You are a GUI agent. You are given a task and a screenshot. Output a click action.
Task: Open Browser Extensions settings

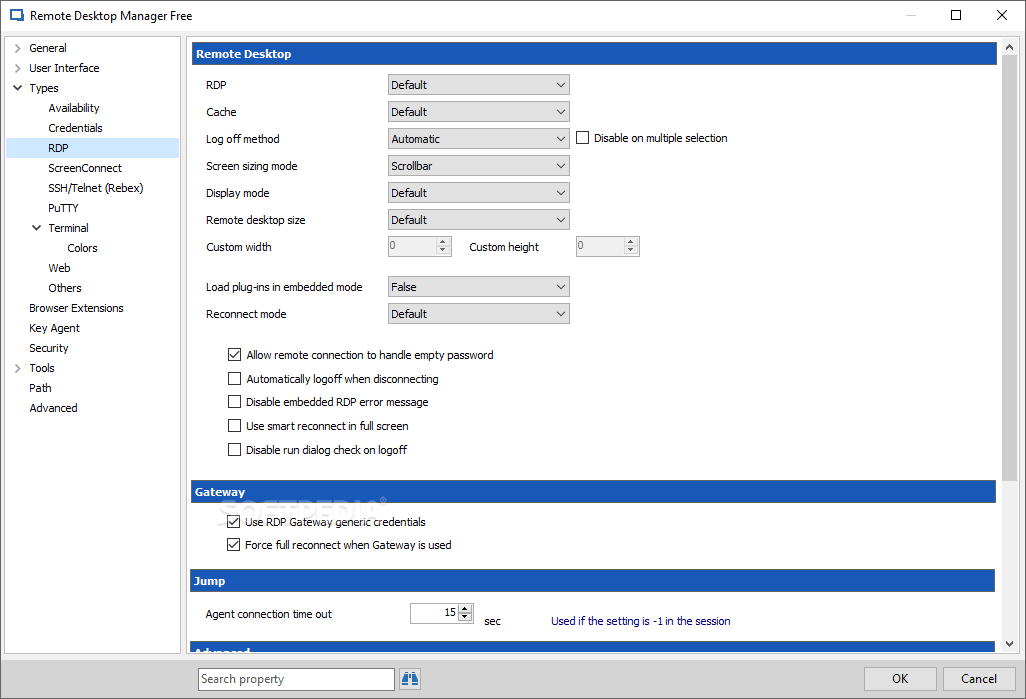(76, 308)
